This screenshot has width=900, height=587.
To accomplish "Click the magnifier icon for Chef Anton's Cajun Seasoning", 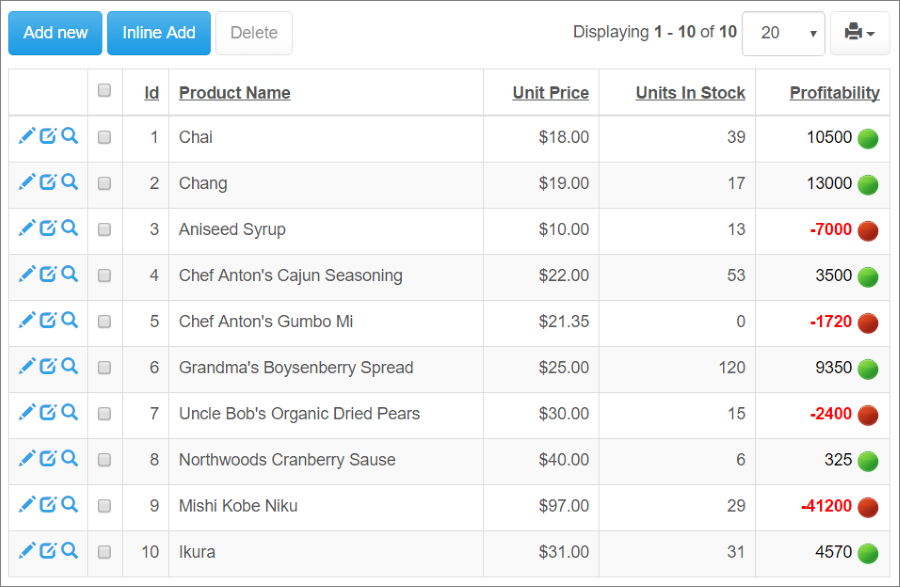I will coord(69,274).
